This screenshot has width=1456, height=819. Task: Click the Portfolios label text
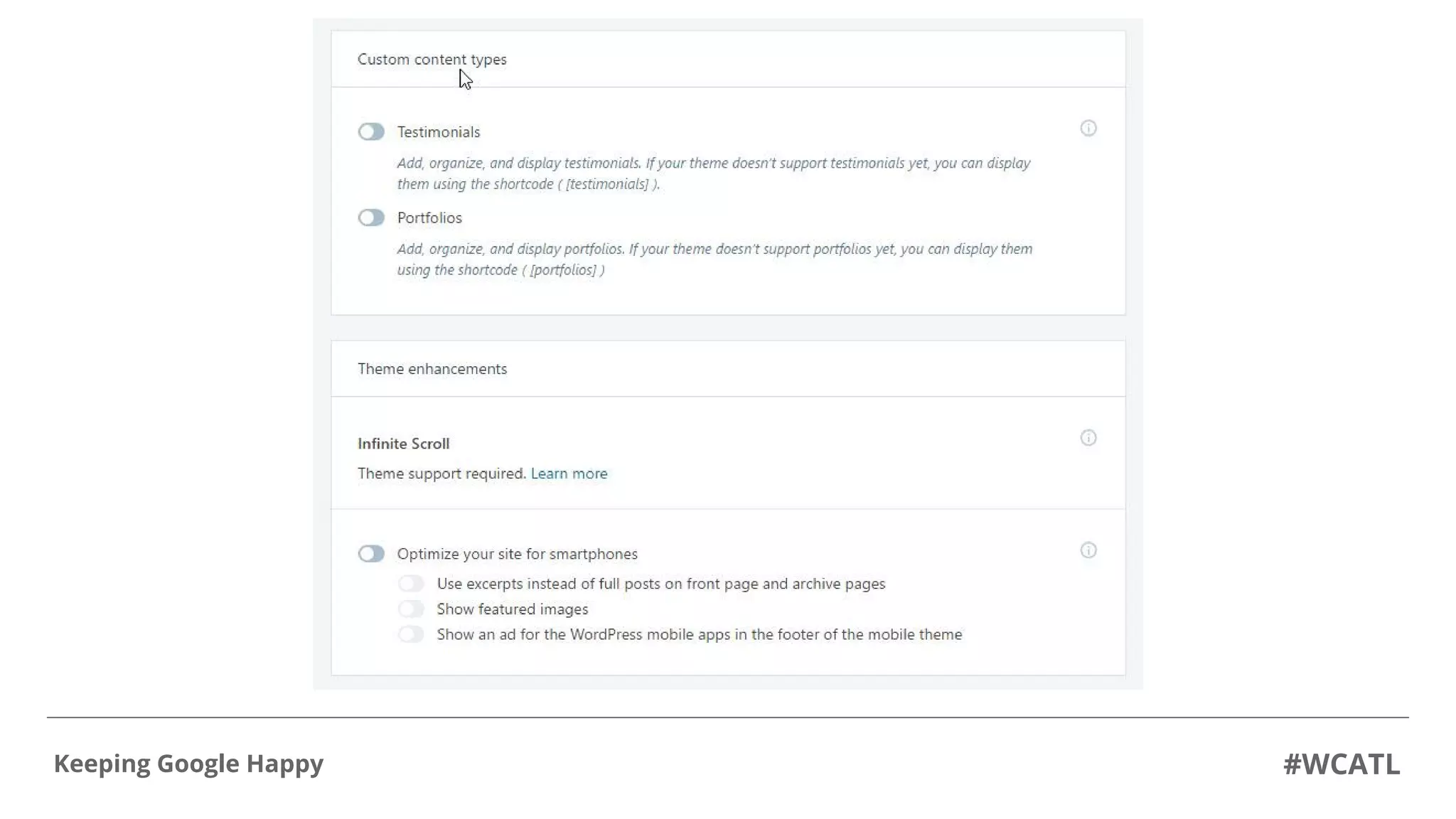(x=429, y=218)
